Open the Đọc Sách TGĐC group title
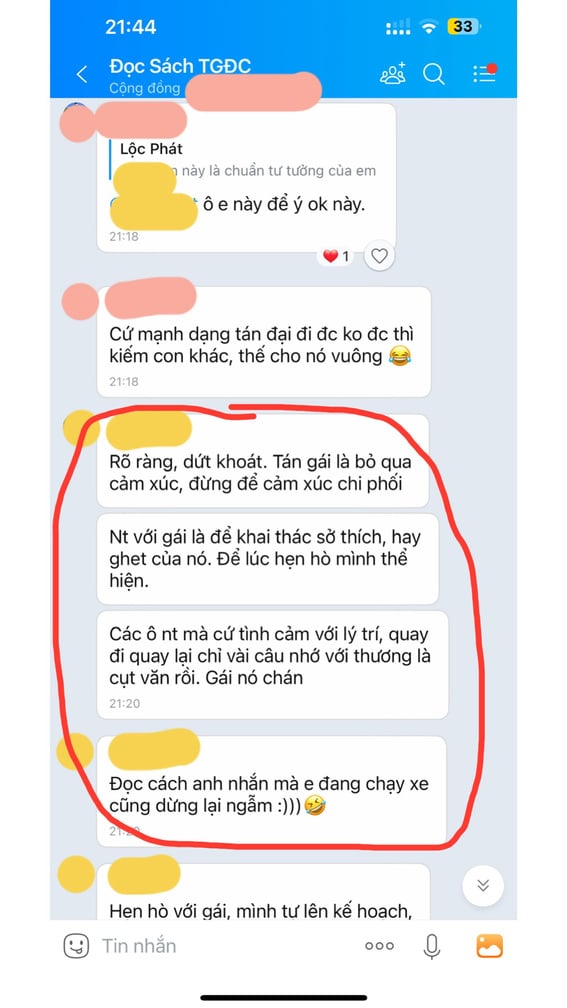The image size is (567, 1008). click(180, 66)
